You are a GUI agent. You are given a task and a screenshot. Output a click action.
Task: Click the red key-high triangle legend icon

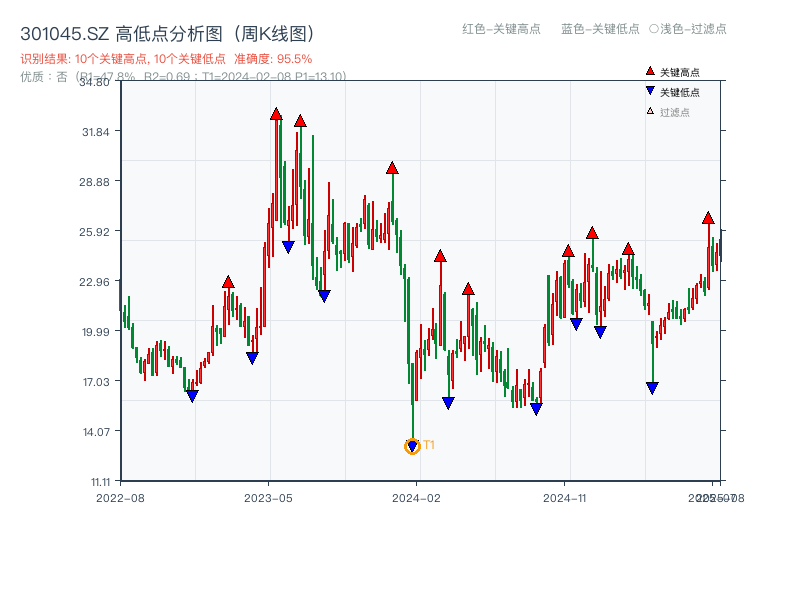(648, 70)
